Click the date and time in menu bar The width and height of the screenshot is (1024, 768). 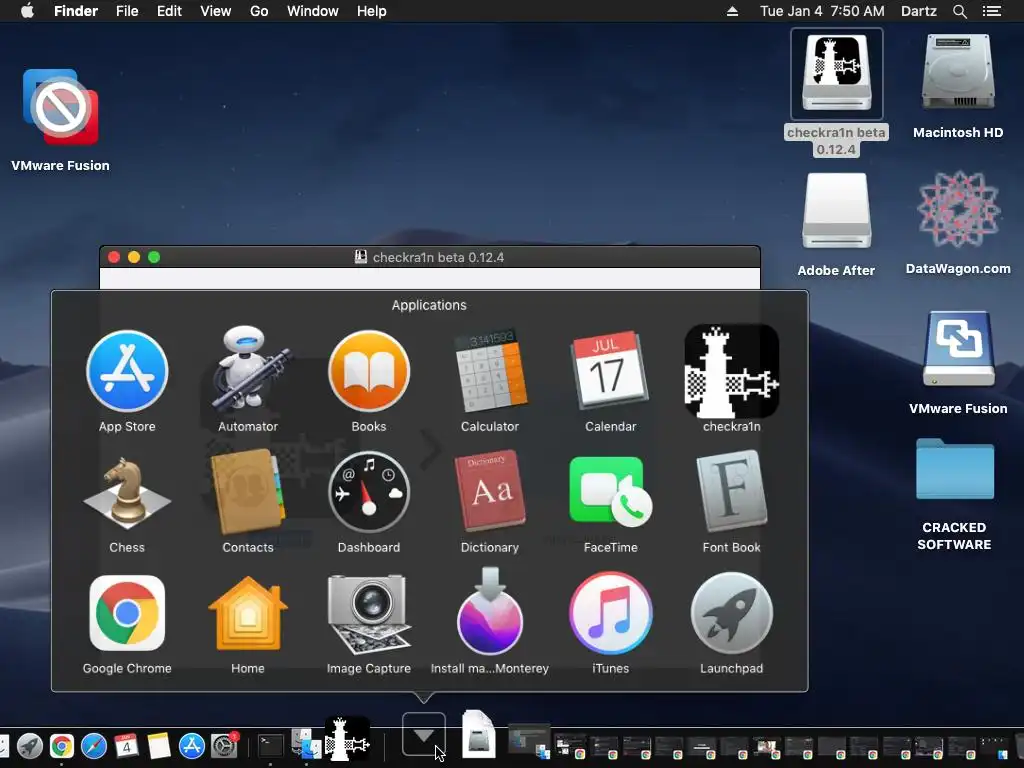pyautogui.click(x=822, y=11)
